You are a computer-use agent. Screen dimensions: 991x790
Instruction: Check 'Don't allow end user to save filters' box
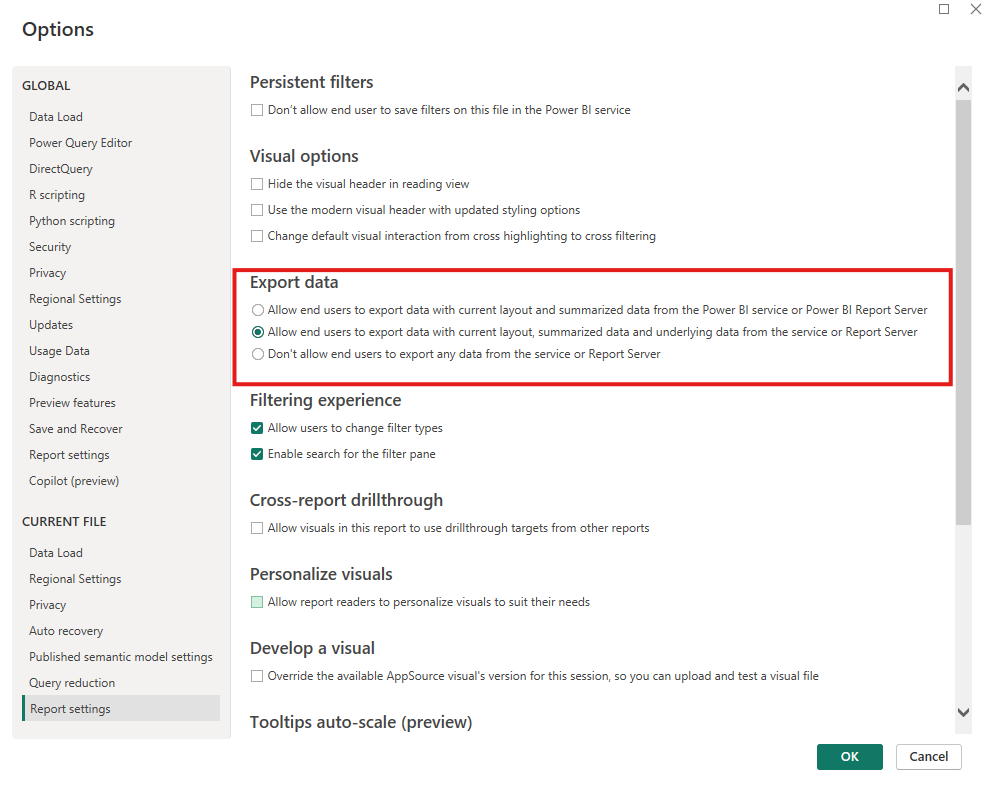[x=257, y=110]
